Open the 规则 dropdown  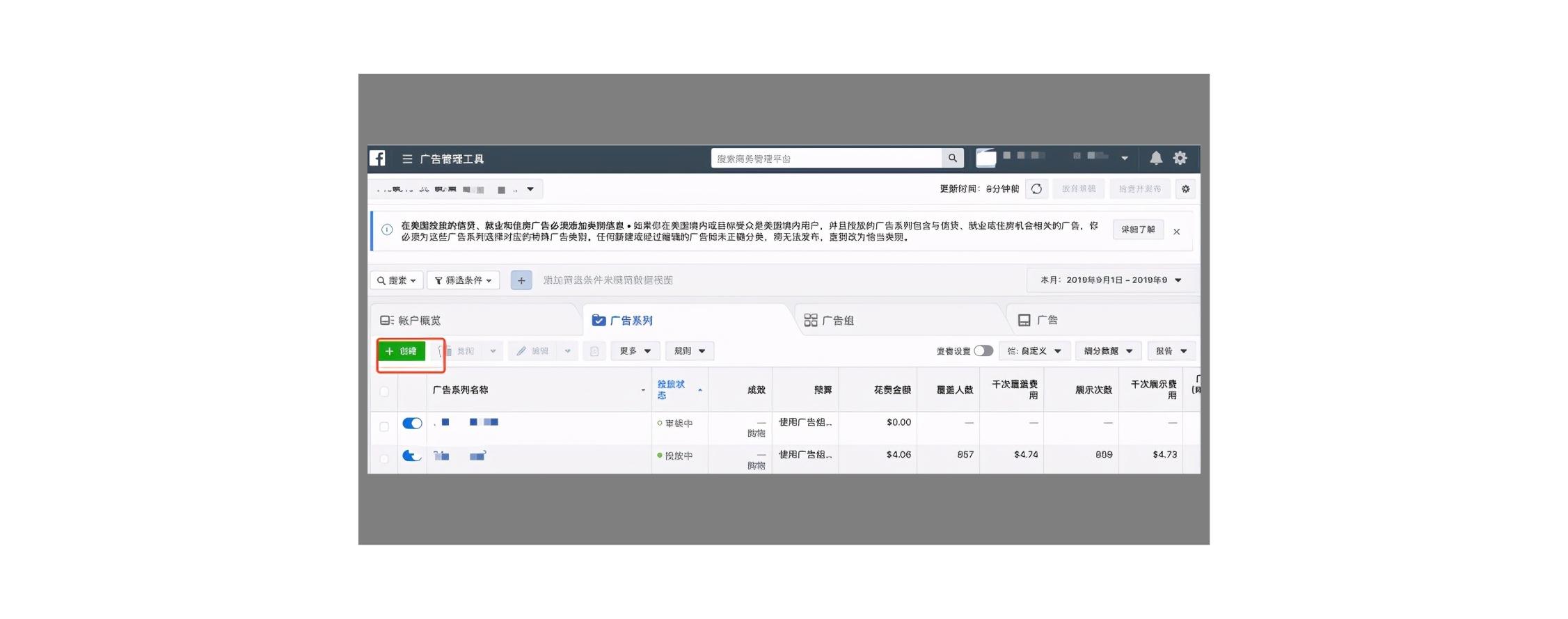tap(690, 351)
